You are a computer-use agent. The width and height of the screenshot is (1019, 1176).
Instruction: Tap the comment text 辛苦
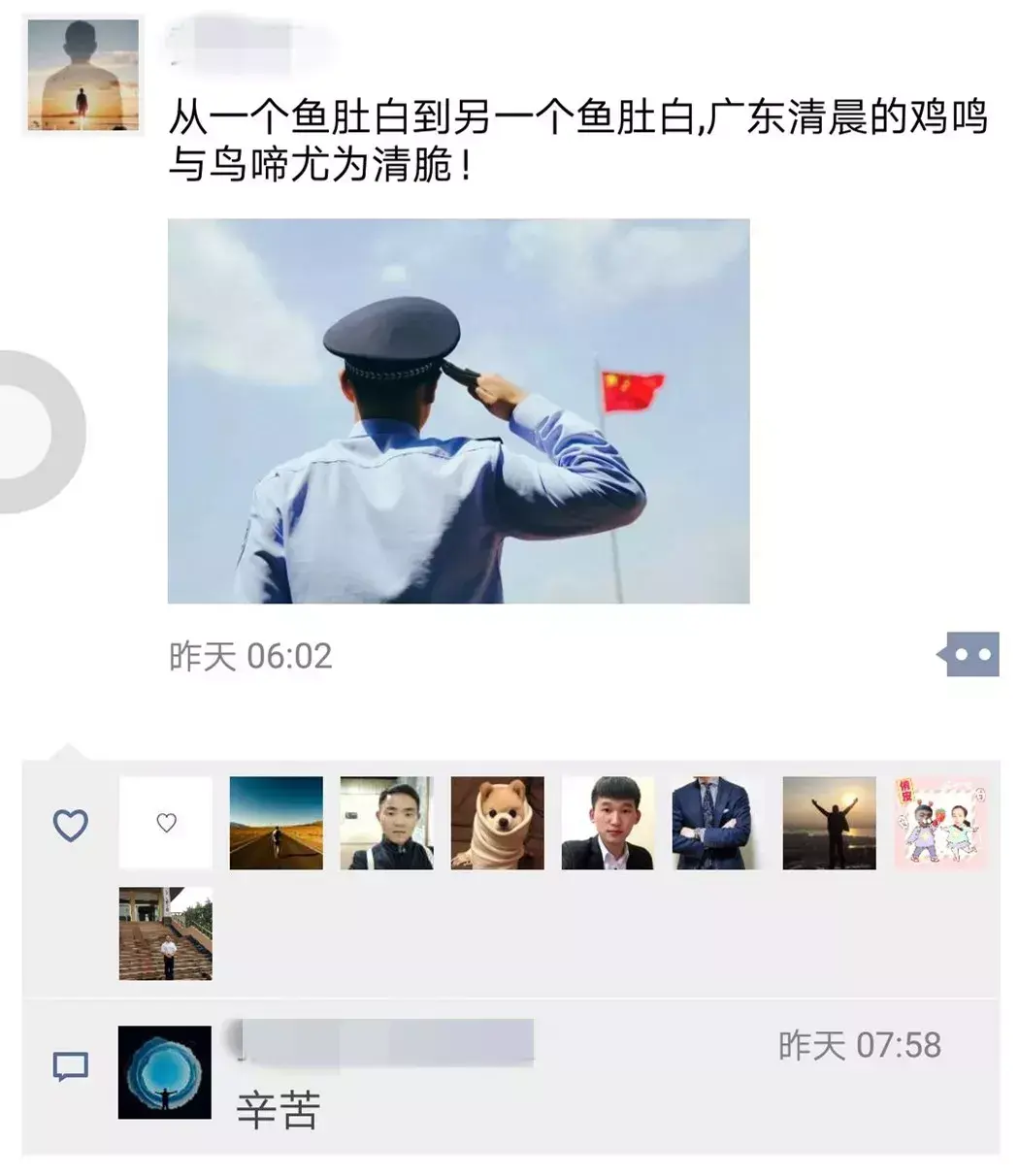(279, 1110)
